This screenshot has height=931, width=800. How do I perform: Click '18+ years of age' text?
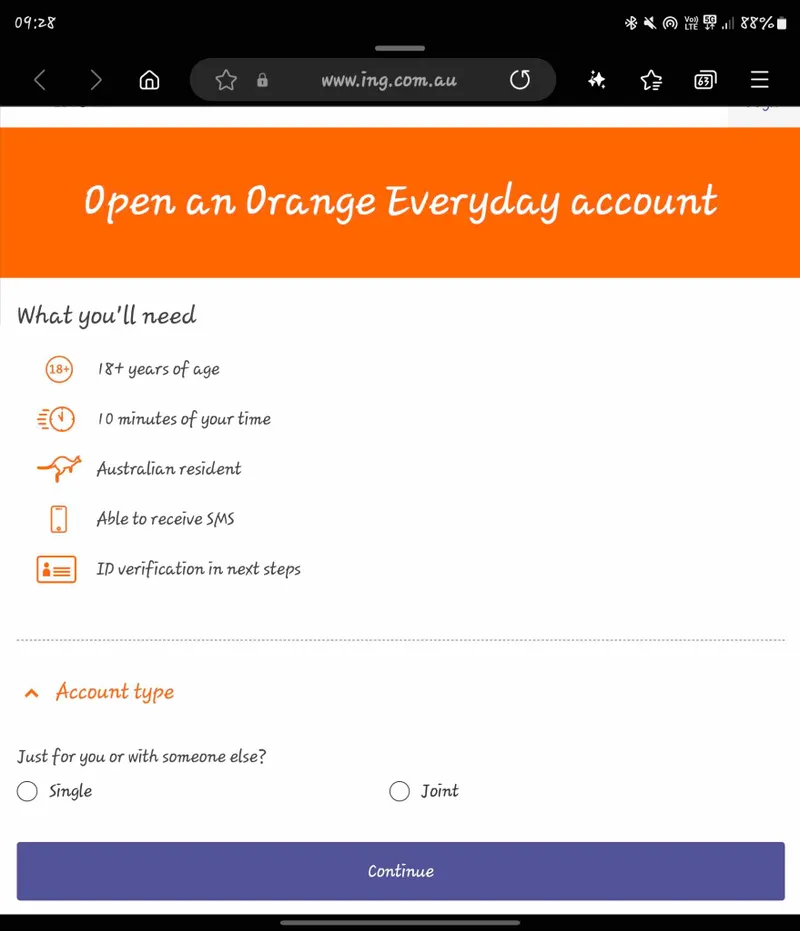[159, 369]
